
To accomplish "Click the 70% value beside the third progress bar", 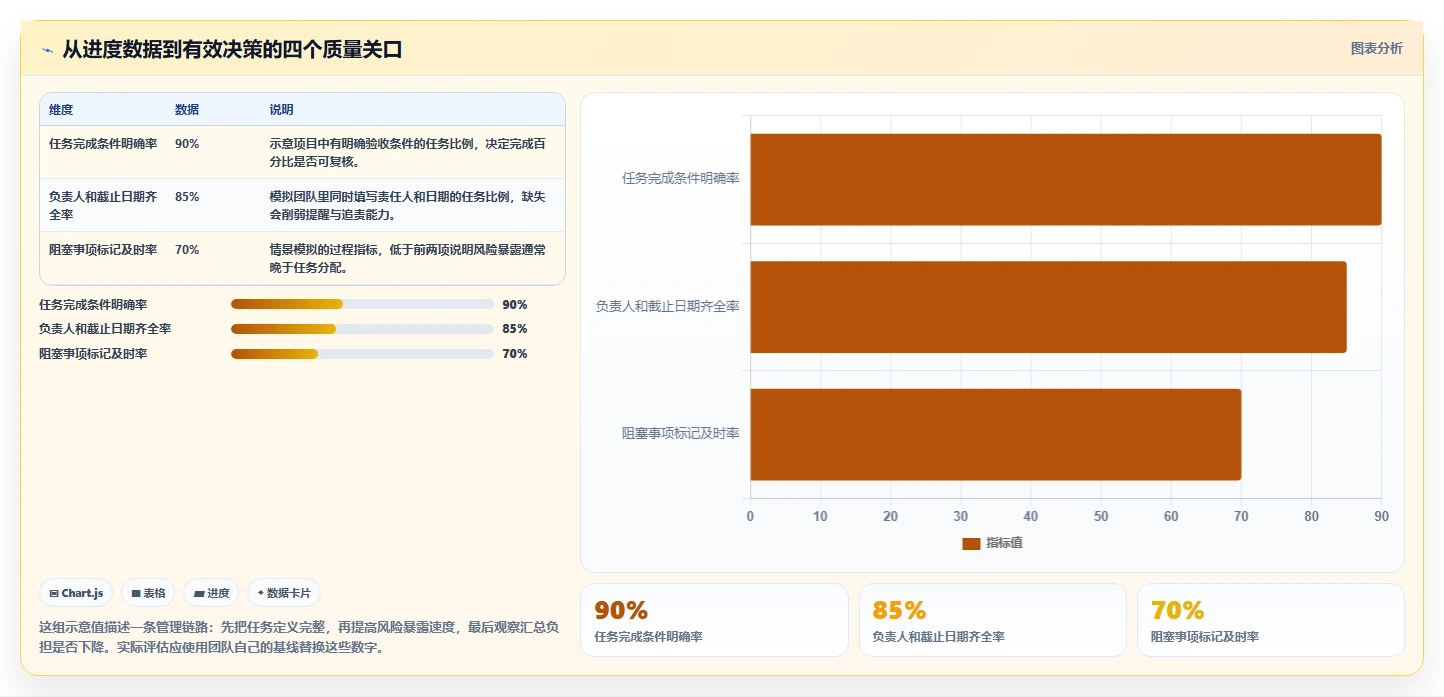I will coord(515,354).
